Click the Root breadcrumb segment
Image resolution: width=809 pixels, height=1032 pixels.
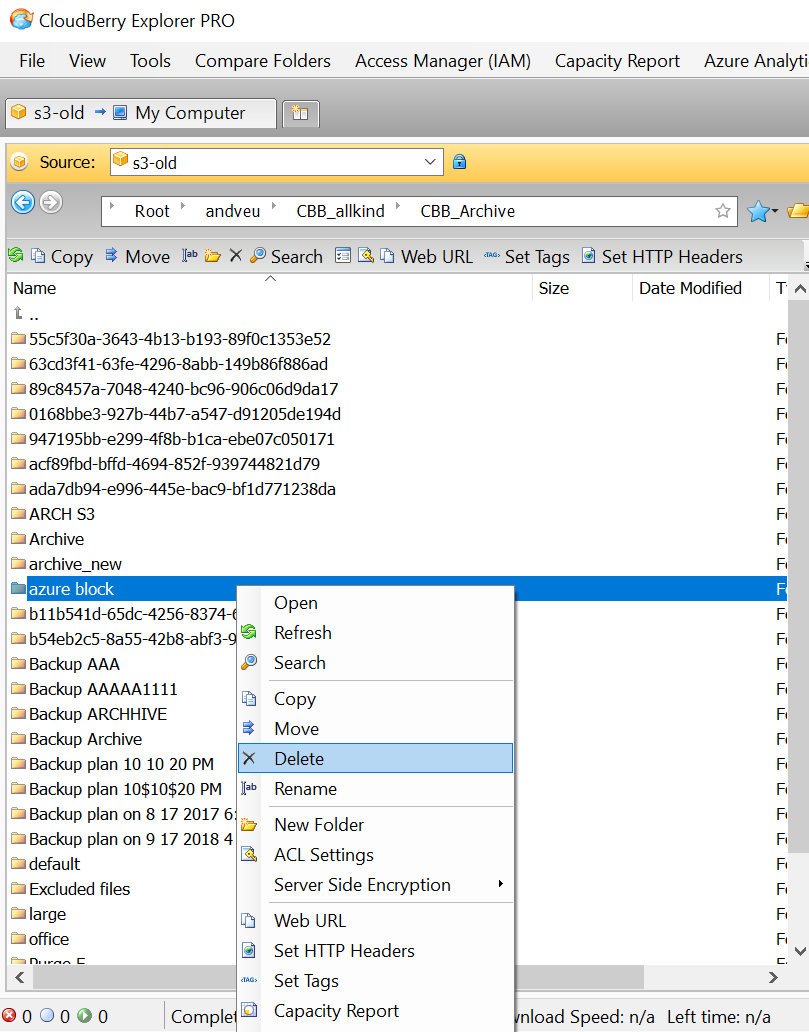(152, 211)
